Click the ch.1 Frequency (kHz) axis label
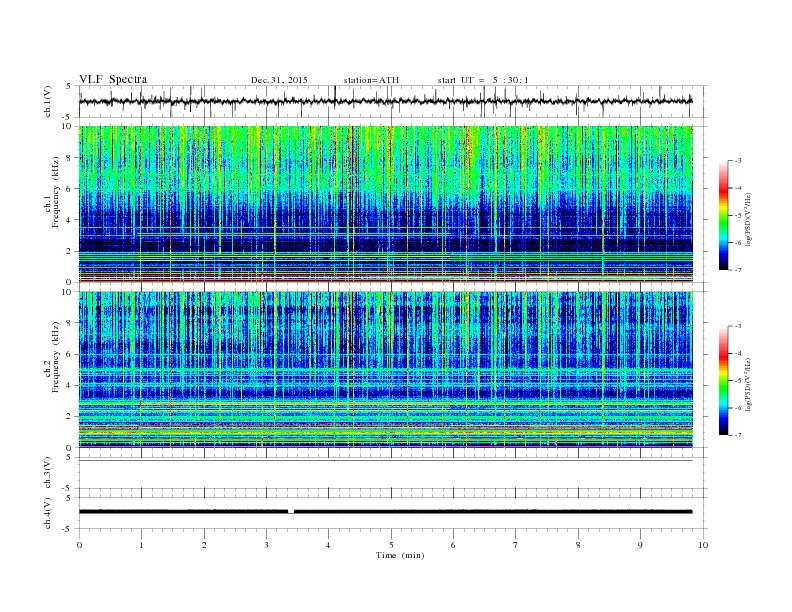792x612 pixels. (x=52, y=192)
